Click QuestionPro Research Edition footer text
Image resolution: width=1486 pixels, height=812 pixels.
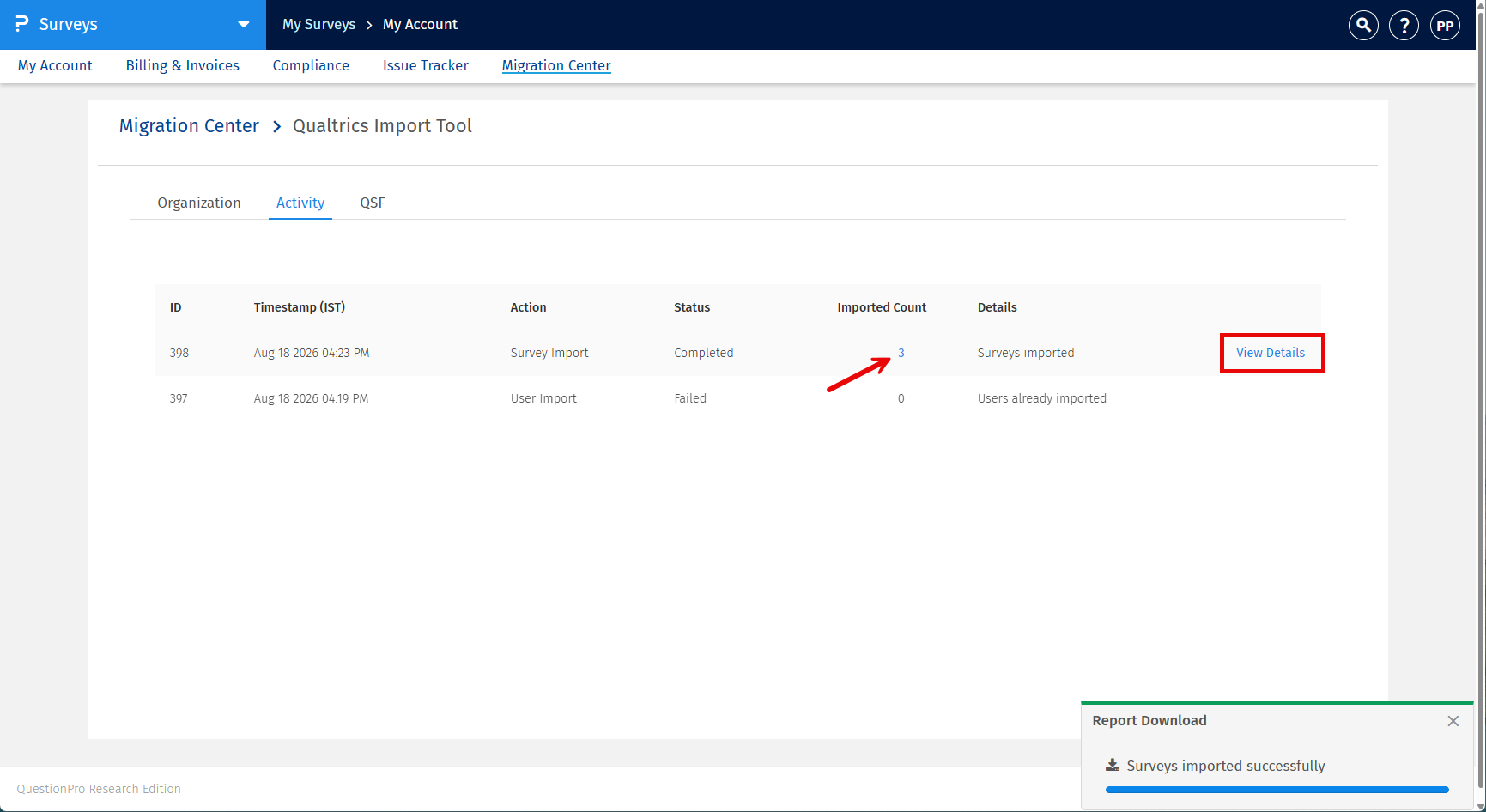tap(99, 789)
